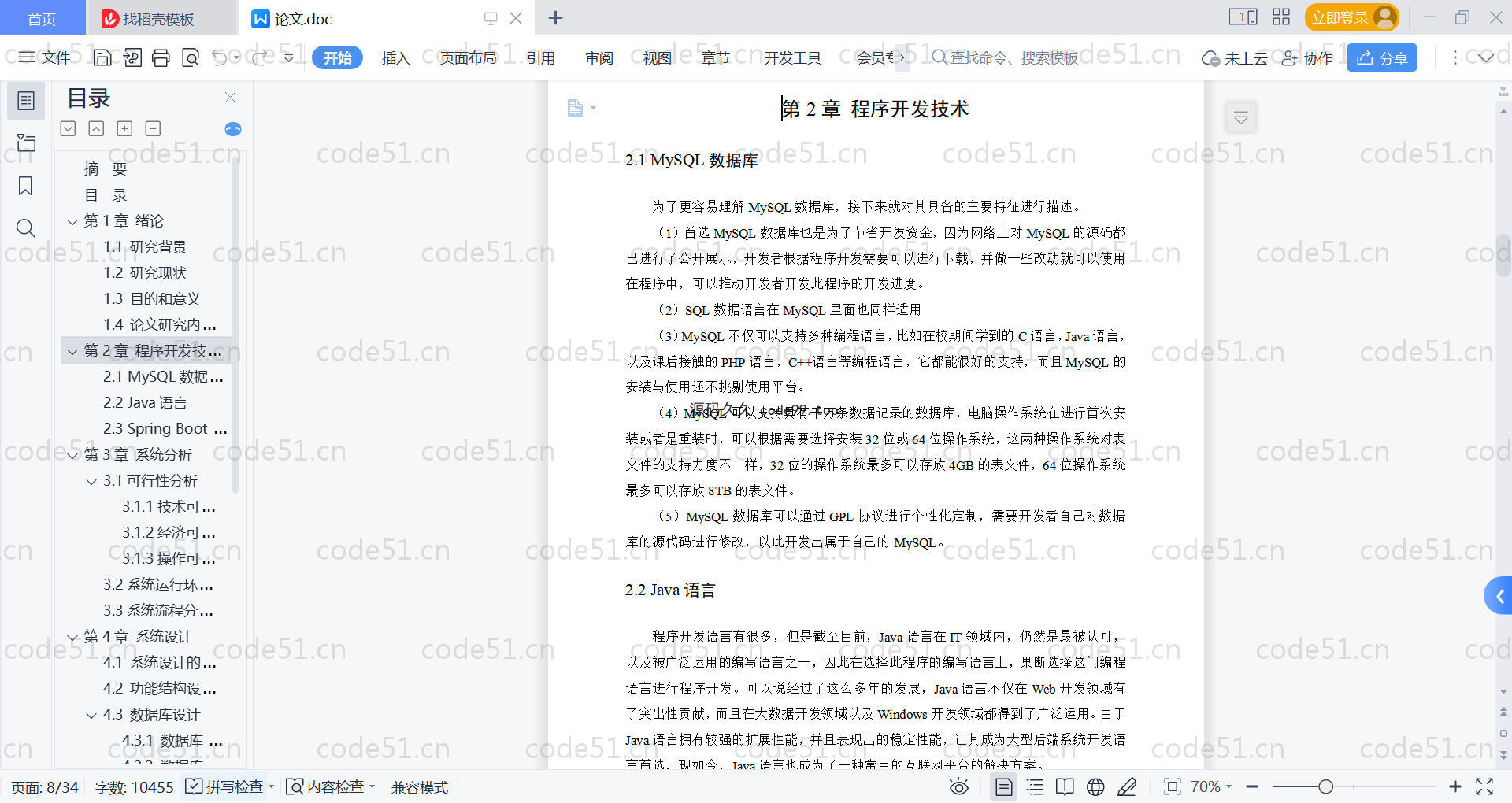Click the filter icon at right of page

coord(1241,118)
